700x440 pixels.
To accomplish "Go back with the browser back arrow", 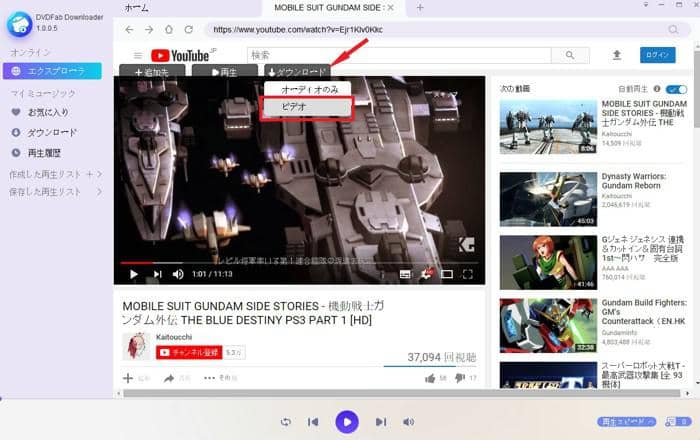I will tap(129, 29).
